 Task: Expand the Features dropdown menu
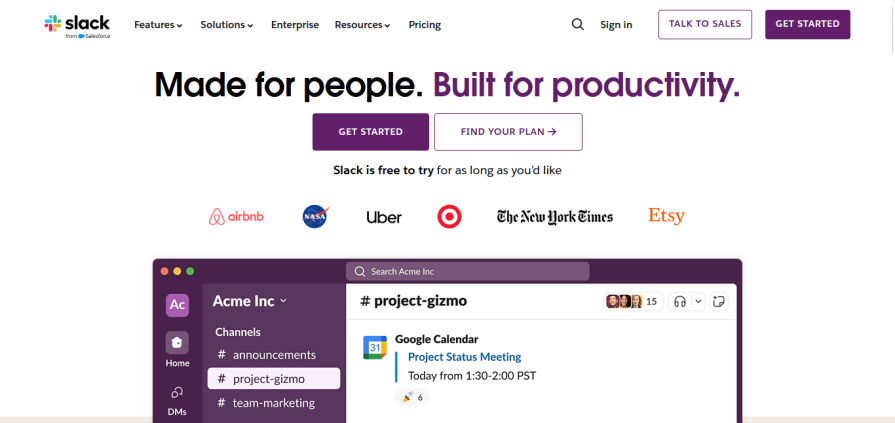[x=158, y=25]
